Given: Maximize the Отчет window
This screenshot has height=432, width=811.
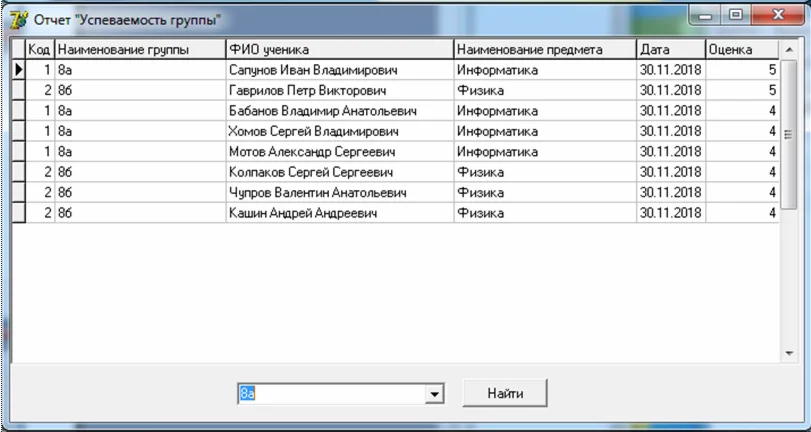Looking at the screenshot, I should click(x=735, y=16).
